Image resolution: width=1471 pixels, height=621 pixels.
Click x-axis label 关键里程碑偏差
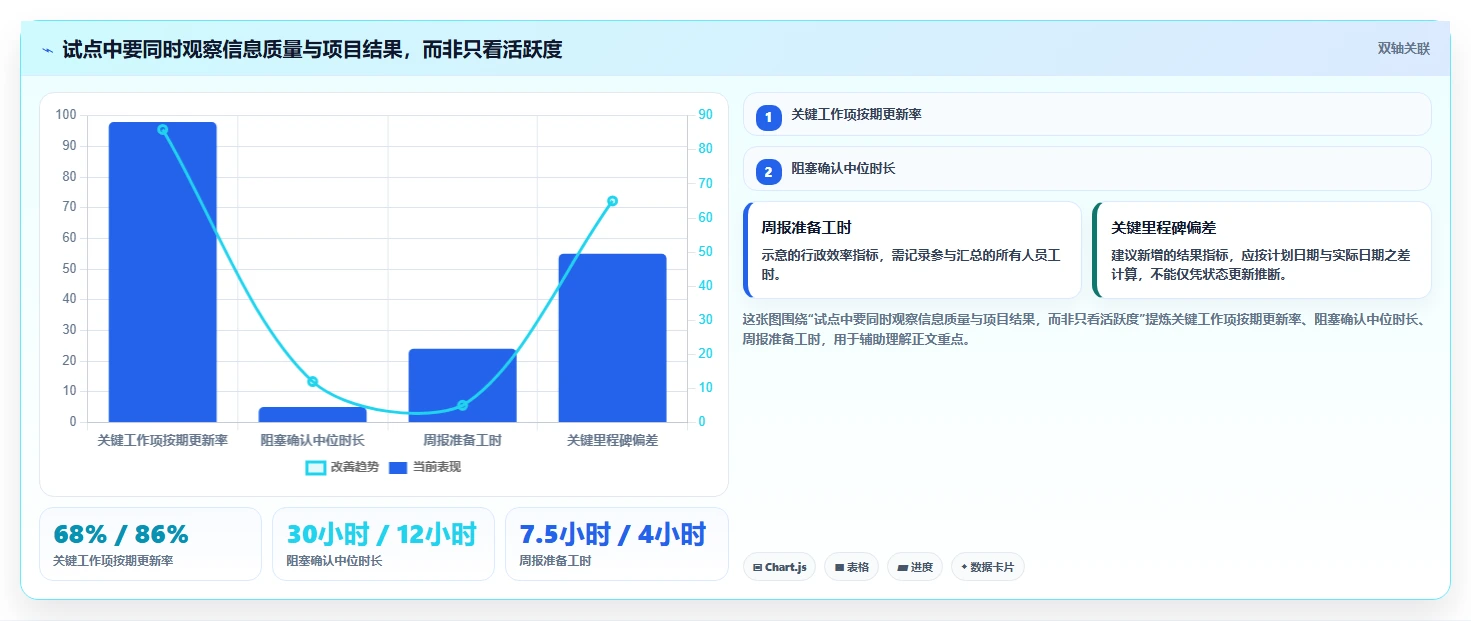coord(613,440)
